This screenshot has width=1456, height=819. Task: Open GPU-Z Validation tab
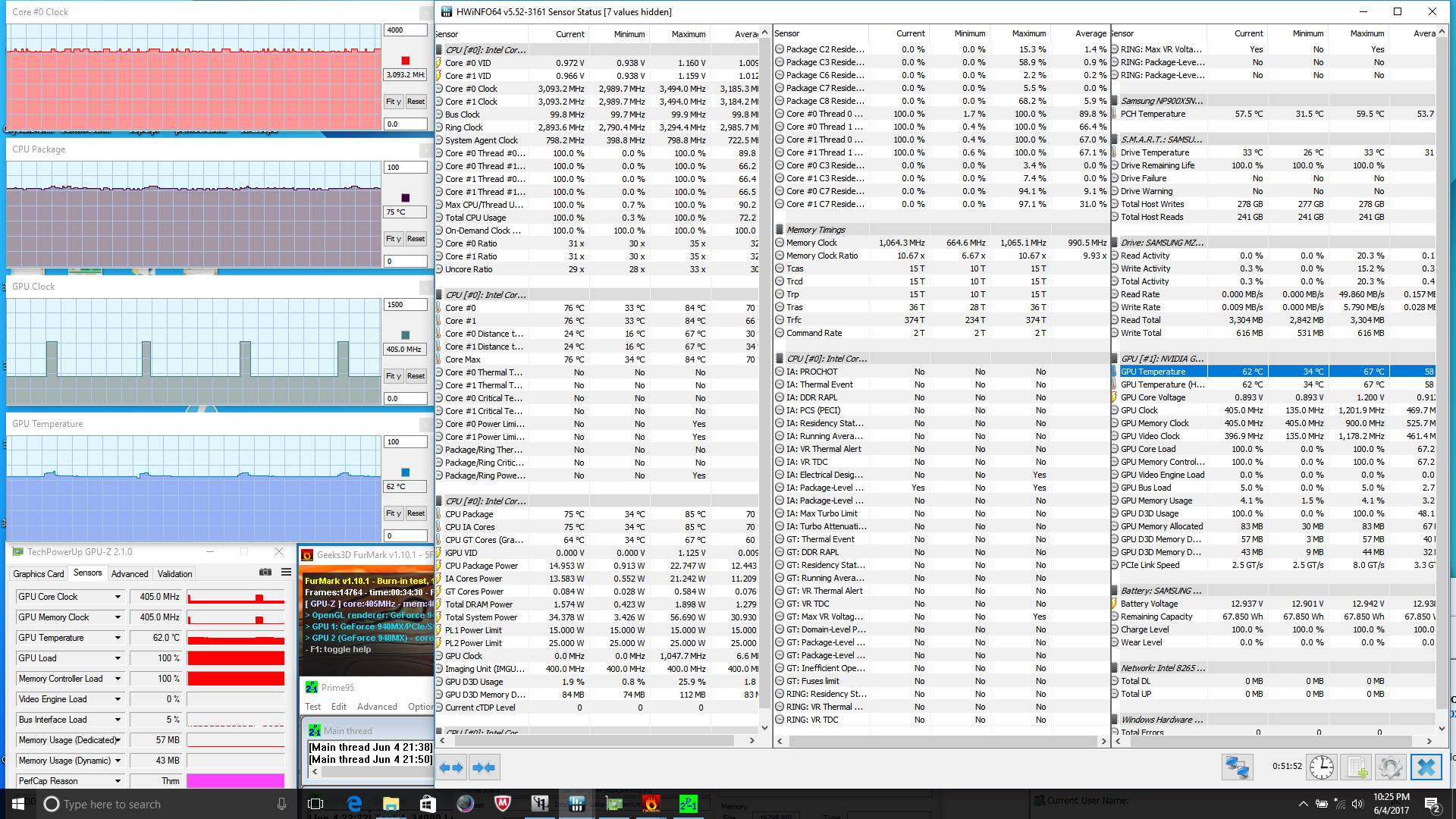174,574
